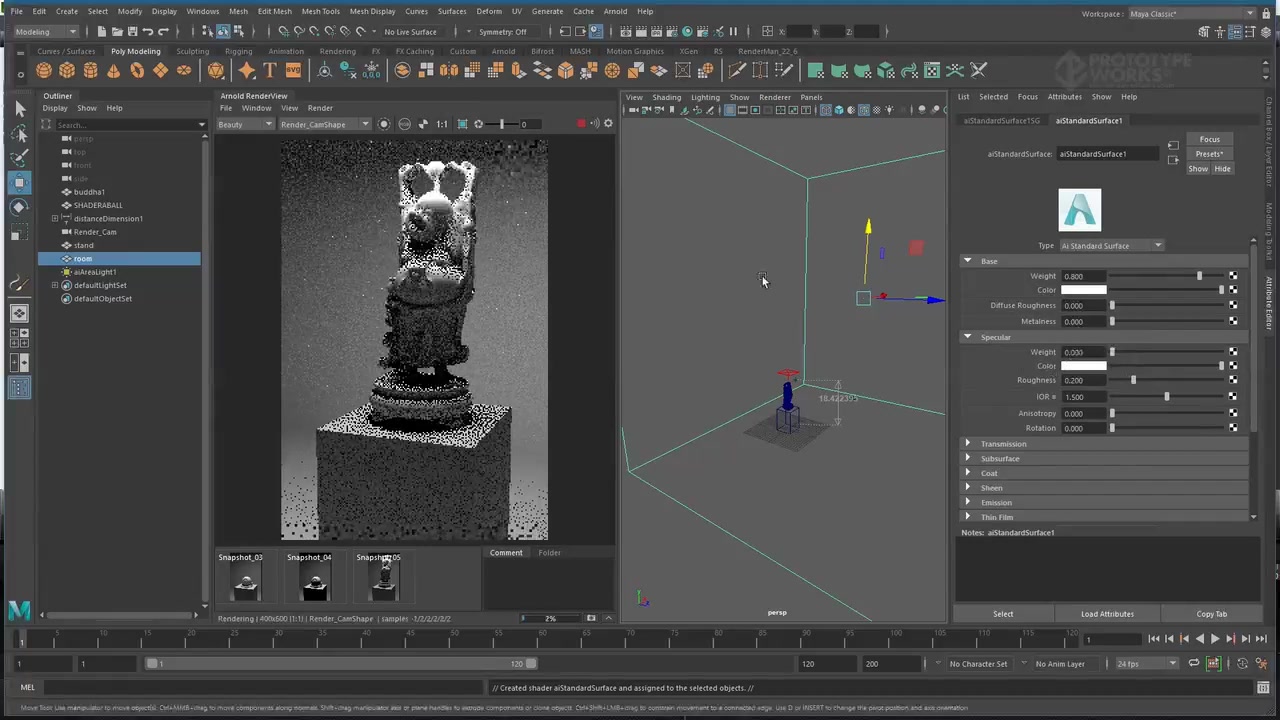Click the polygon Type text tool icon
The width and height of the screenshot is (1280, 720).
[270, 70]
